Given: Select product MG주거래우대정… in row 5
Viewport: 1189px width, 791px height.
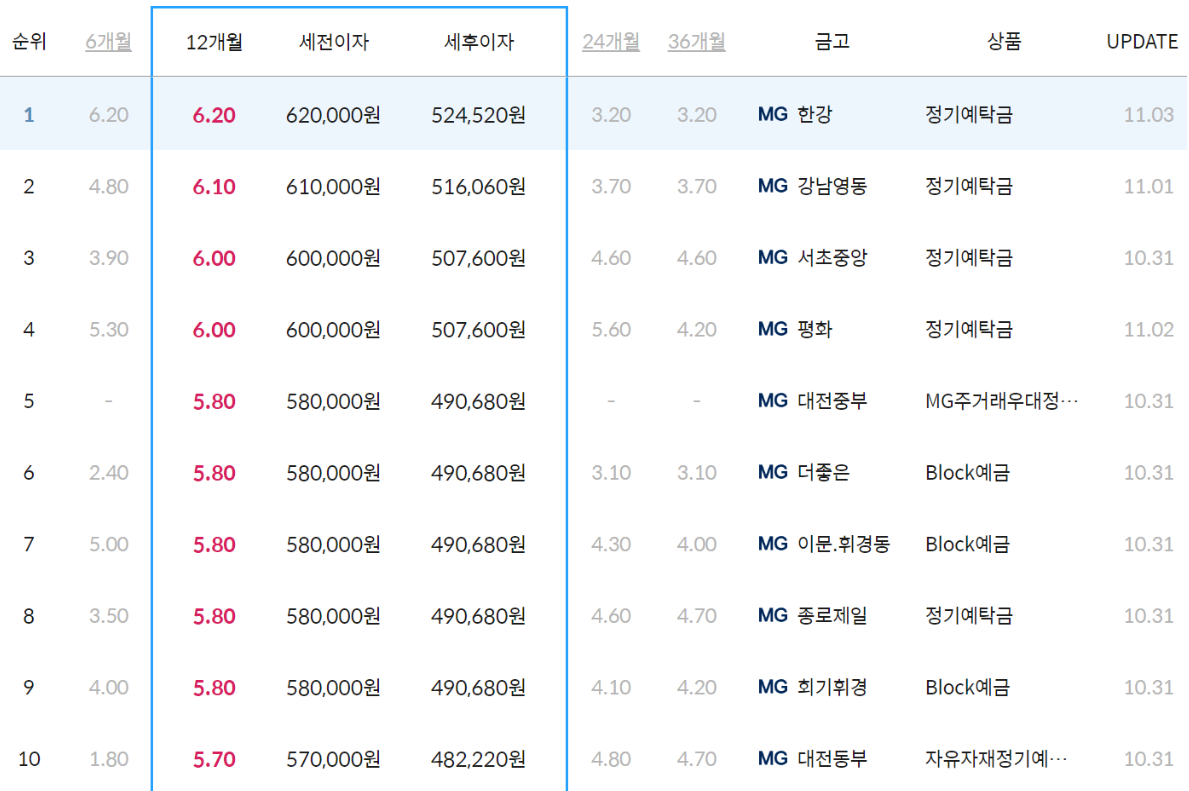Looking at the screenshot, I should click(x=1002, y=400).
